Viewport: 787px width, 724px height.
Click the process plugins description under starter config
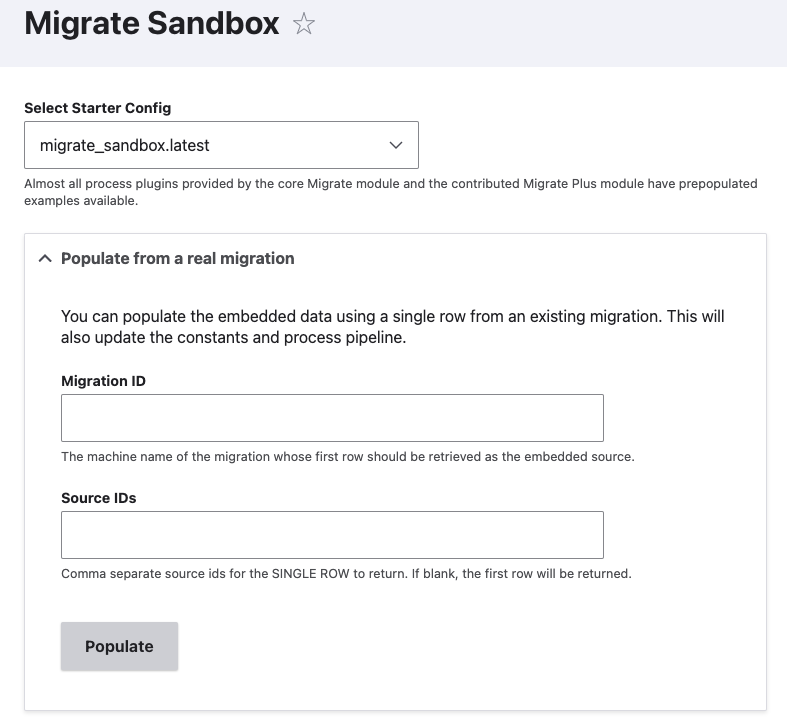point(390,192)
